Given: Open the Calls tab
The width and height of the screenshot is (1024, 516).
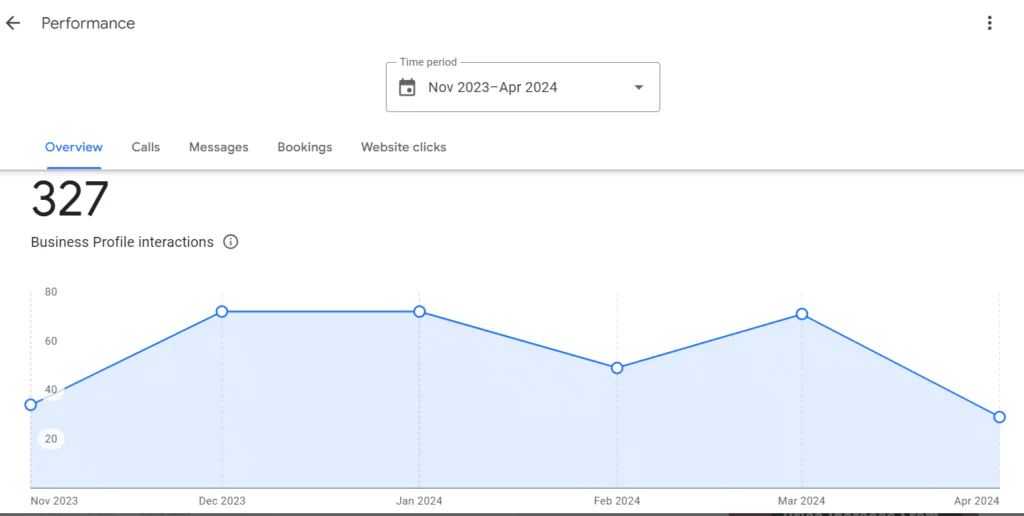Looking at the screenshot, I should coord(145,147).
